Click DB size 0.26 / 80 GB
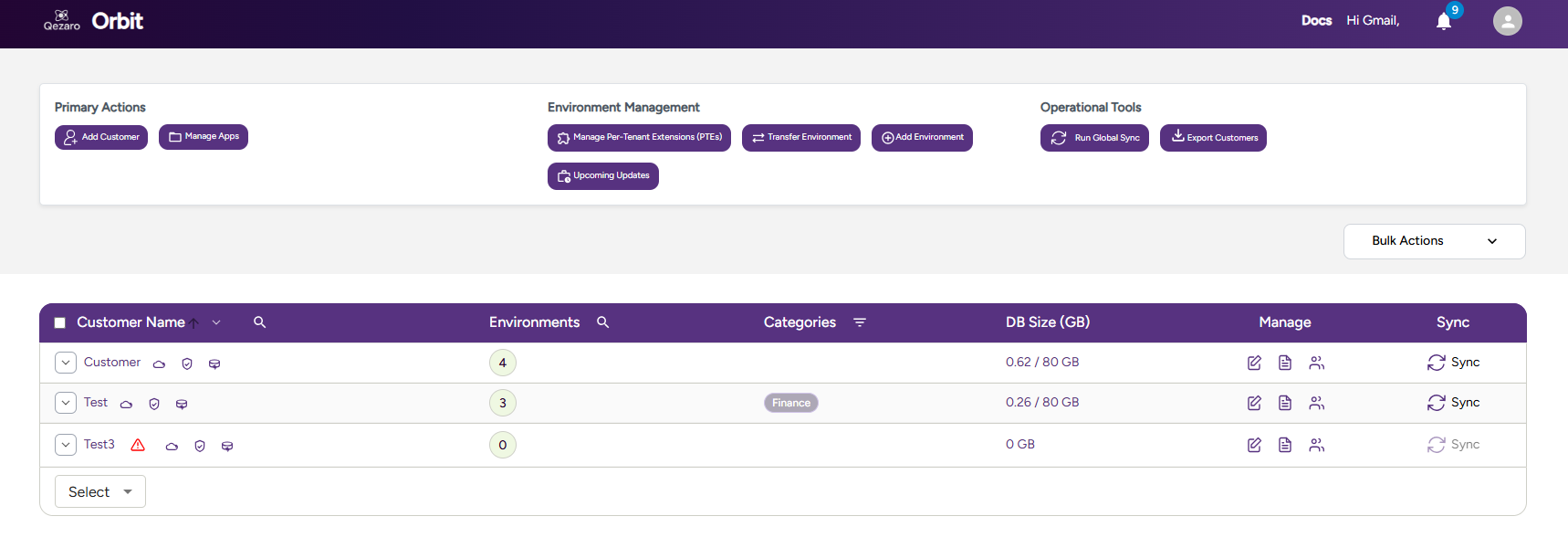 [x=1042, y=403]
